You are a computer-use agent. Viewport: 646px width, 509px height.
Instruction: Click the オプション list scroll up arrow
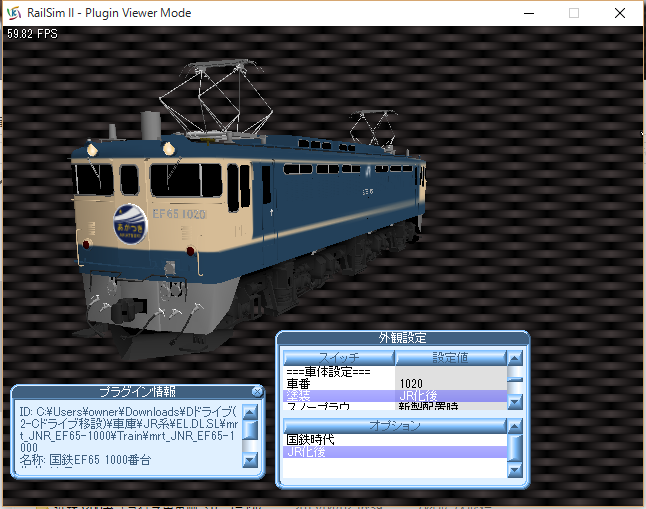click(515, 427)
